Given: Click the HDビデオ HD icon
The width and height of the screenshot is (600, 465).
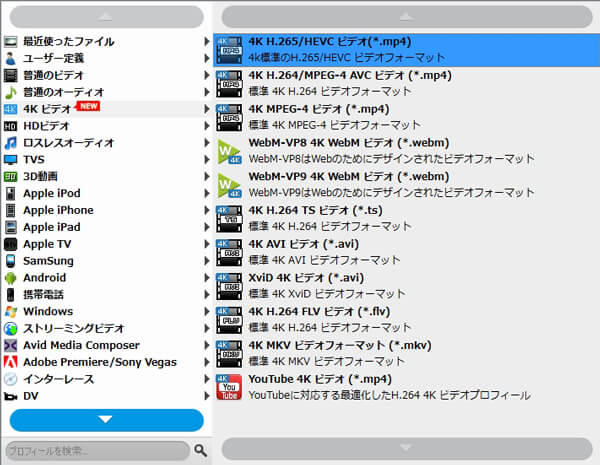Looking at the screenshot, I should pos(11,126).
